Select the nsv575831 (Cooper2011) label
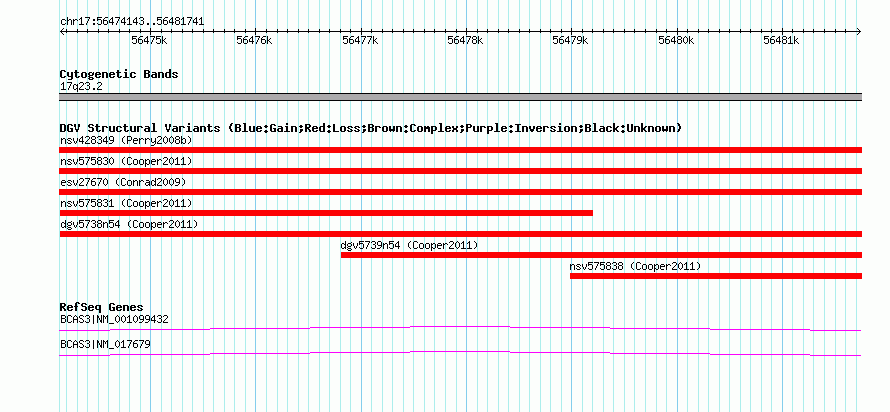This screenshot has height=412, width=890. click(x=126, y=203)
